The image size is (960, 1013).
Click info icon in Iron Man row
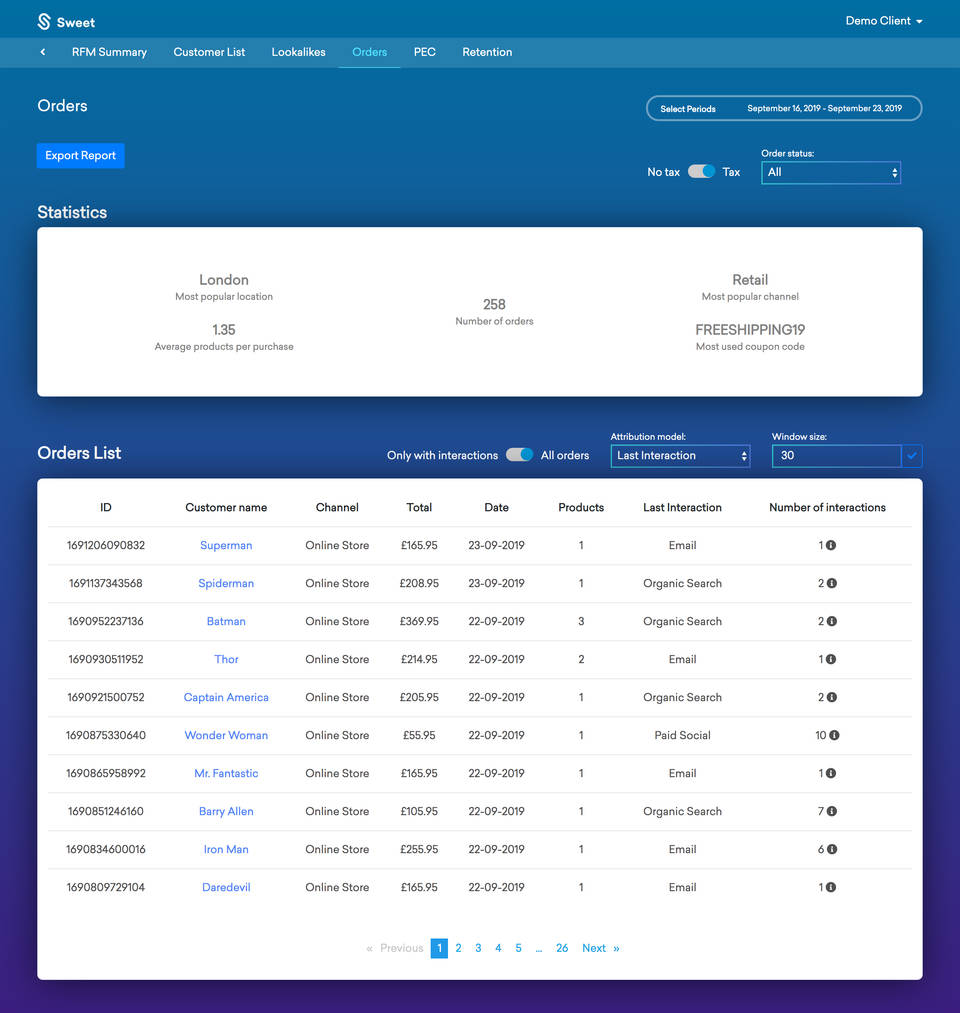click(831, 850)
